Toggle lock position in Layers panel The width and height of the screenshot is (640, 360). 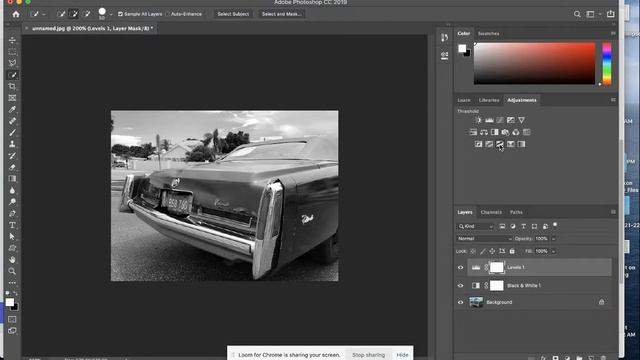click(492, 251)
